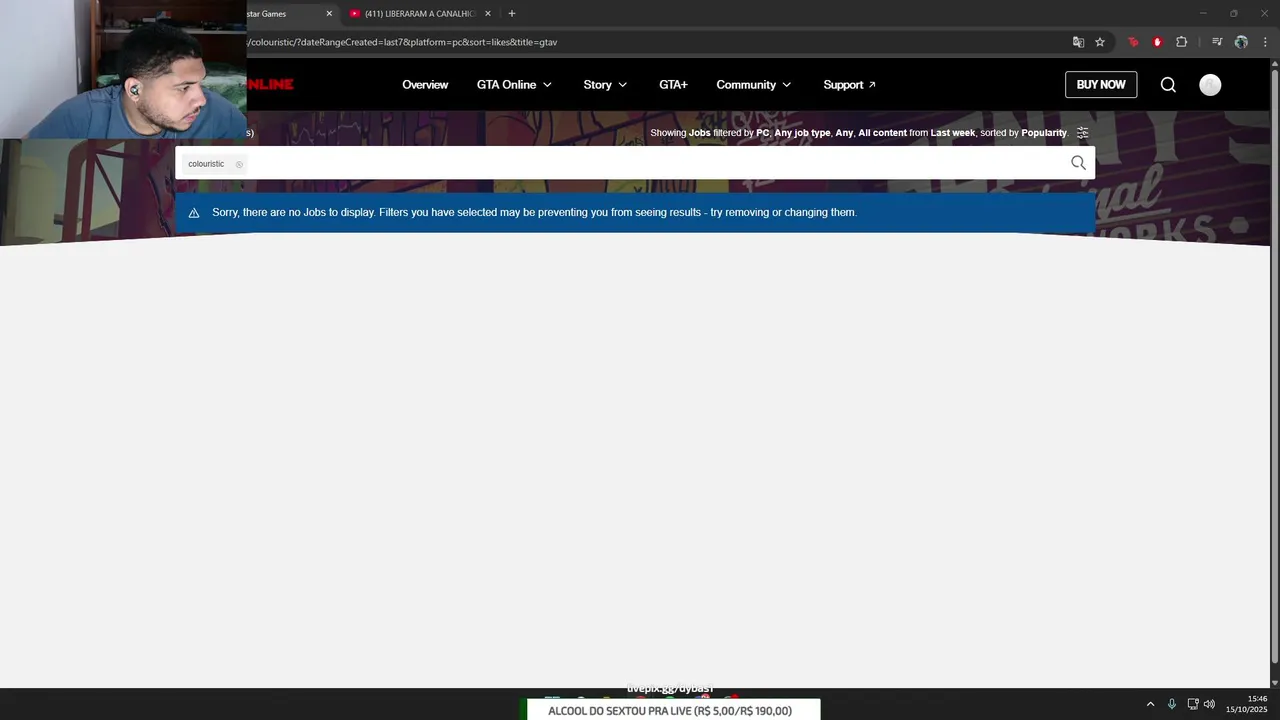Open the red tag extension icon
The image size is (1280, 720).
click(1133, 42)
